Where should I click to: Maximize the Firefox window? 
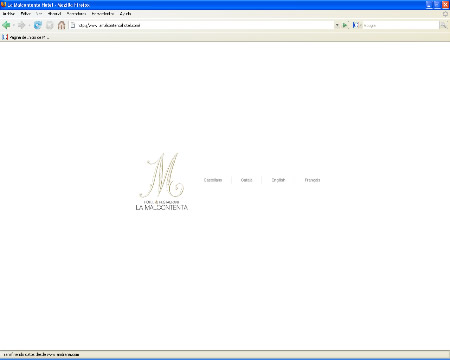click(x=437, y=5)
